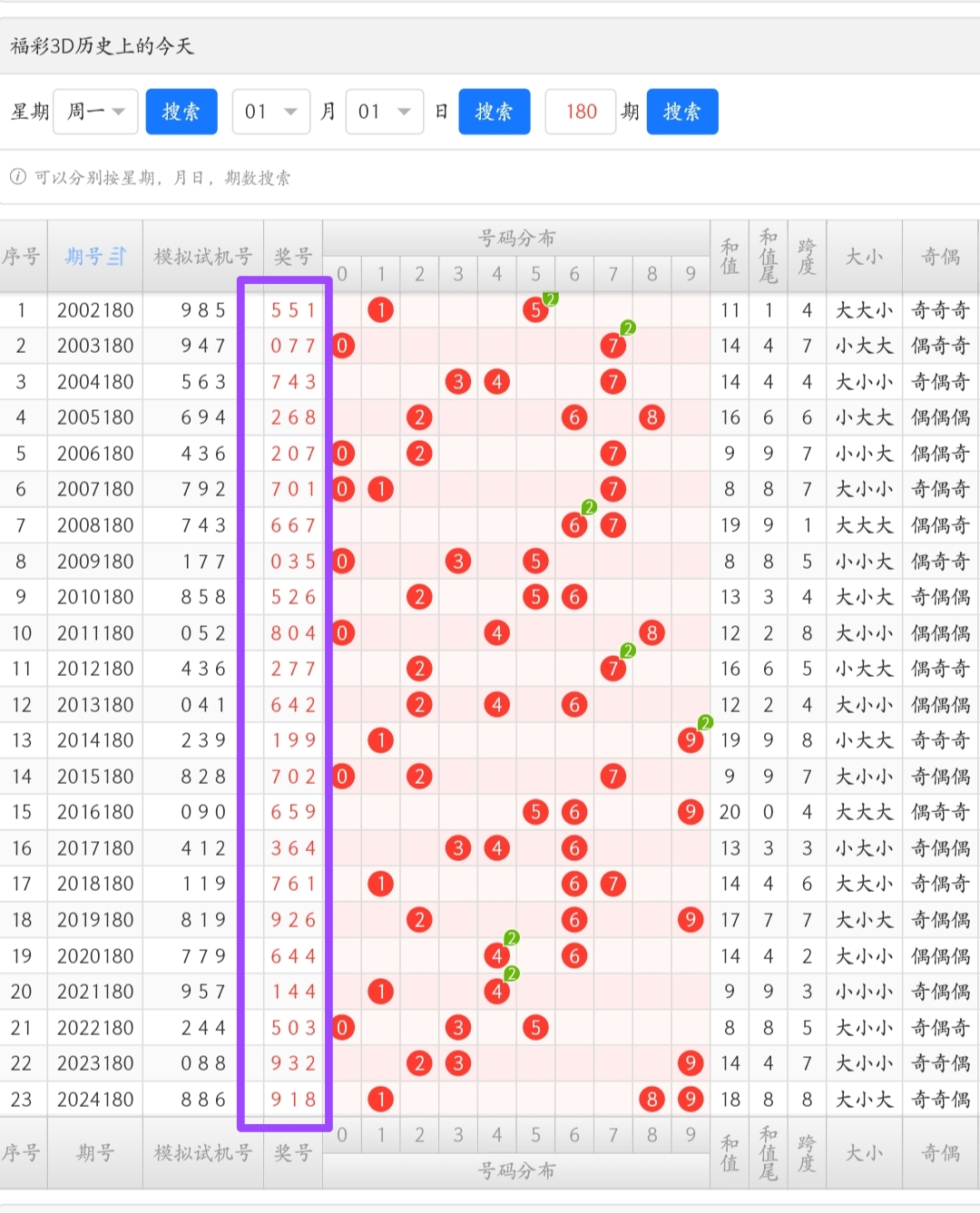Click issue number 2002180
The height and width of the screenshot is (1213, 980).
point(95,310)
